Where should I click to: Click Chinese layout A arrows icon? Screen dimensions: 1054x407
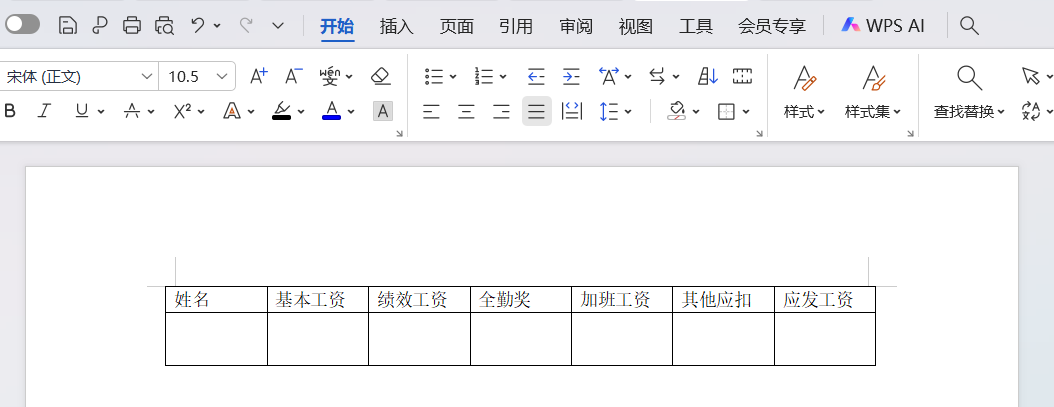point(608,76)
